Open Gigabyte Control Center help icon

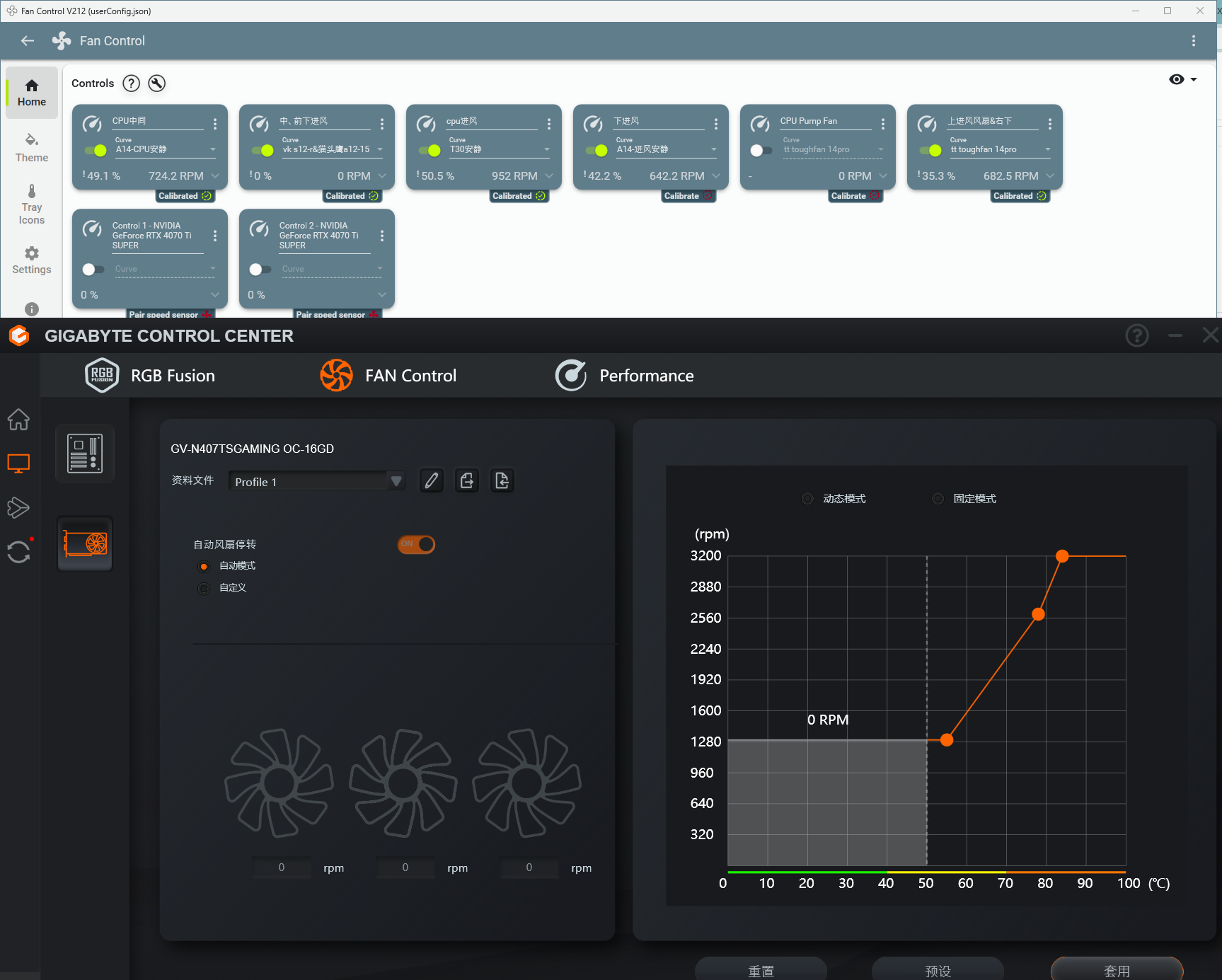click(x=1137, y=335)
